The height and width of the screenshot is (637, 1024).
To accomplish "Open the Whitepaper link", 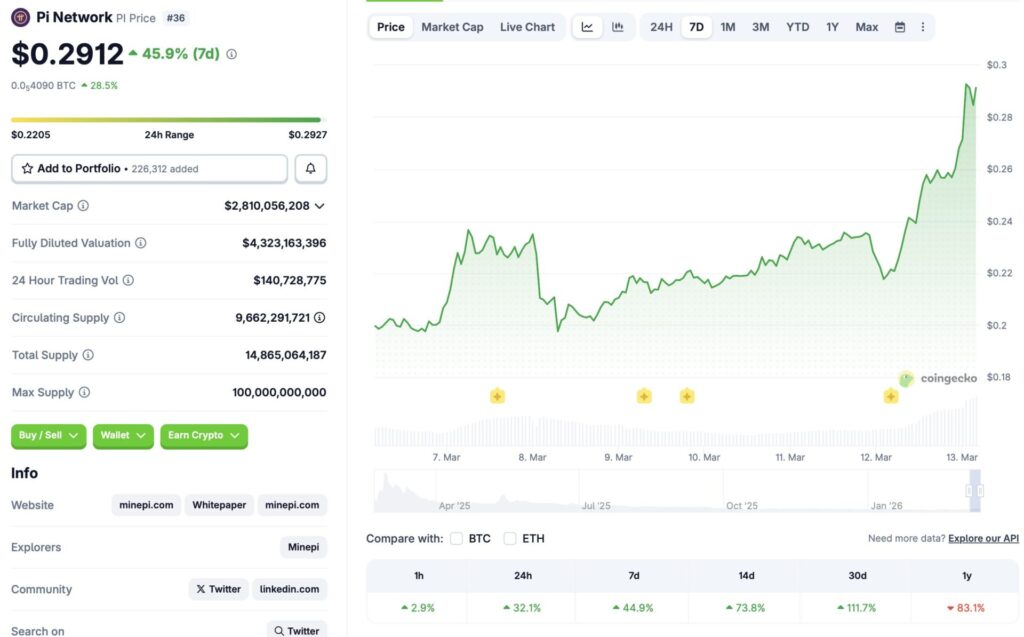I will (x=218, y=505).
